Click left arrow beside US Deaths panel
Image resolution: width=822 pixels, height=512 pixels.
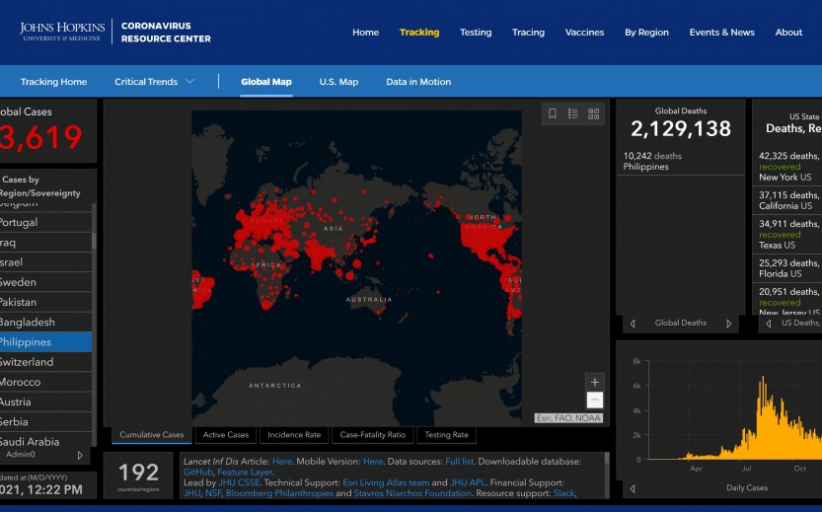768,324
